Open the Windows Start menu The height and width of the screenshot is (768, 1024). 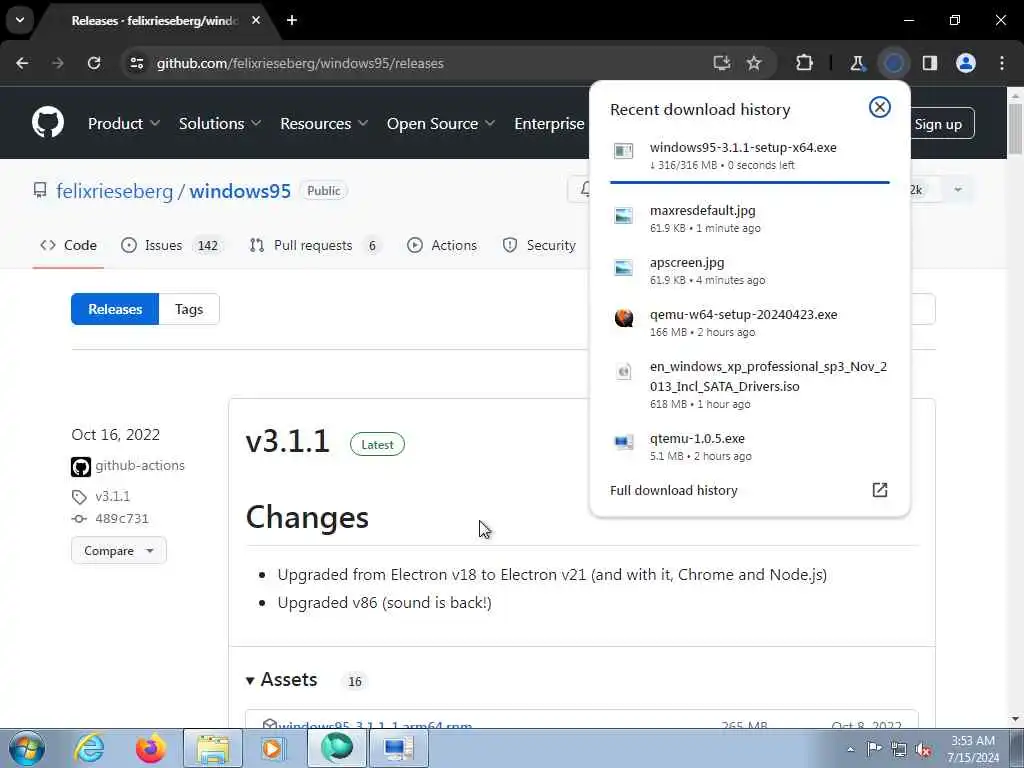pos(27,748)
